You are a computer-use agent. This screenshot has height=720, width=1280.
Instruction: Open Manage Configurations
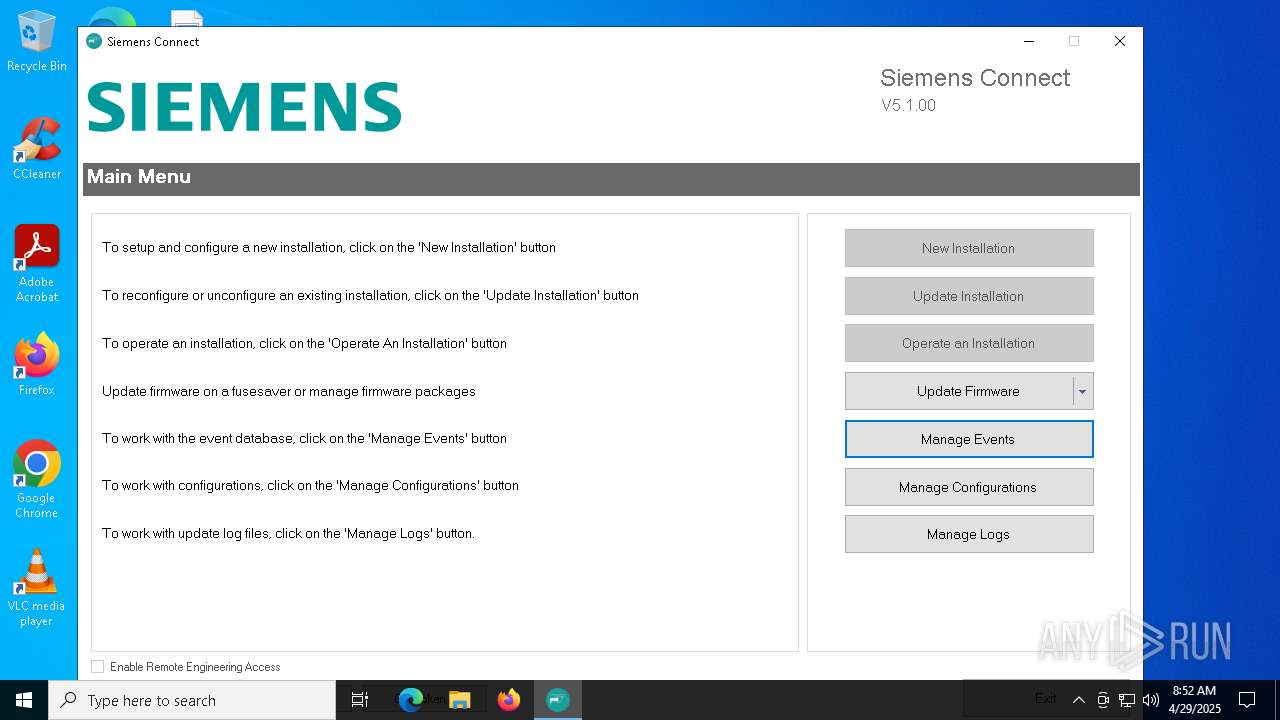(x=969, y=487)
